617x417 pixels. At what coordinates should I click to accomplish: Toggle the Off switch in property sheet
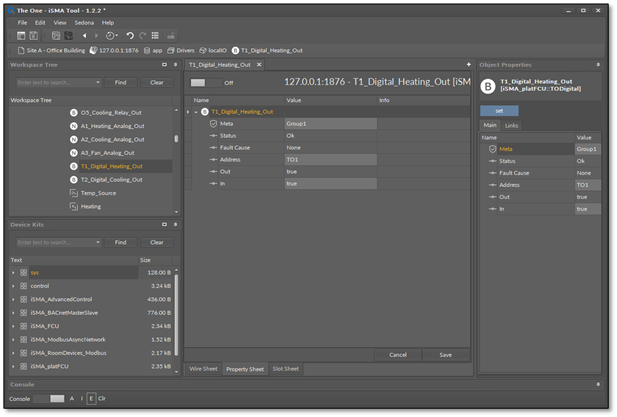204,83
